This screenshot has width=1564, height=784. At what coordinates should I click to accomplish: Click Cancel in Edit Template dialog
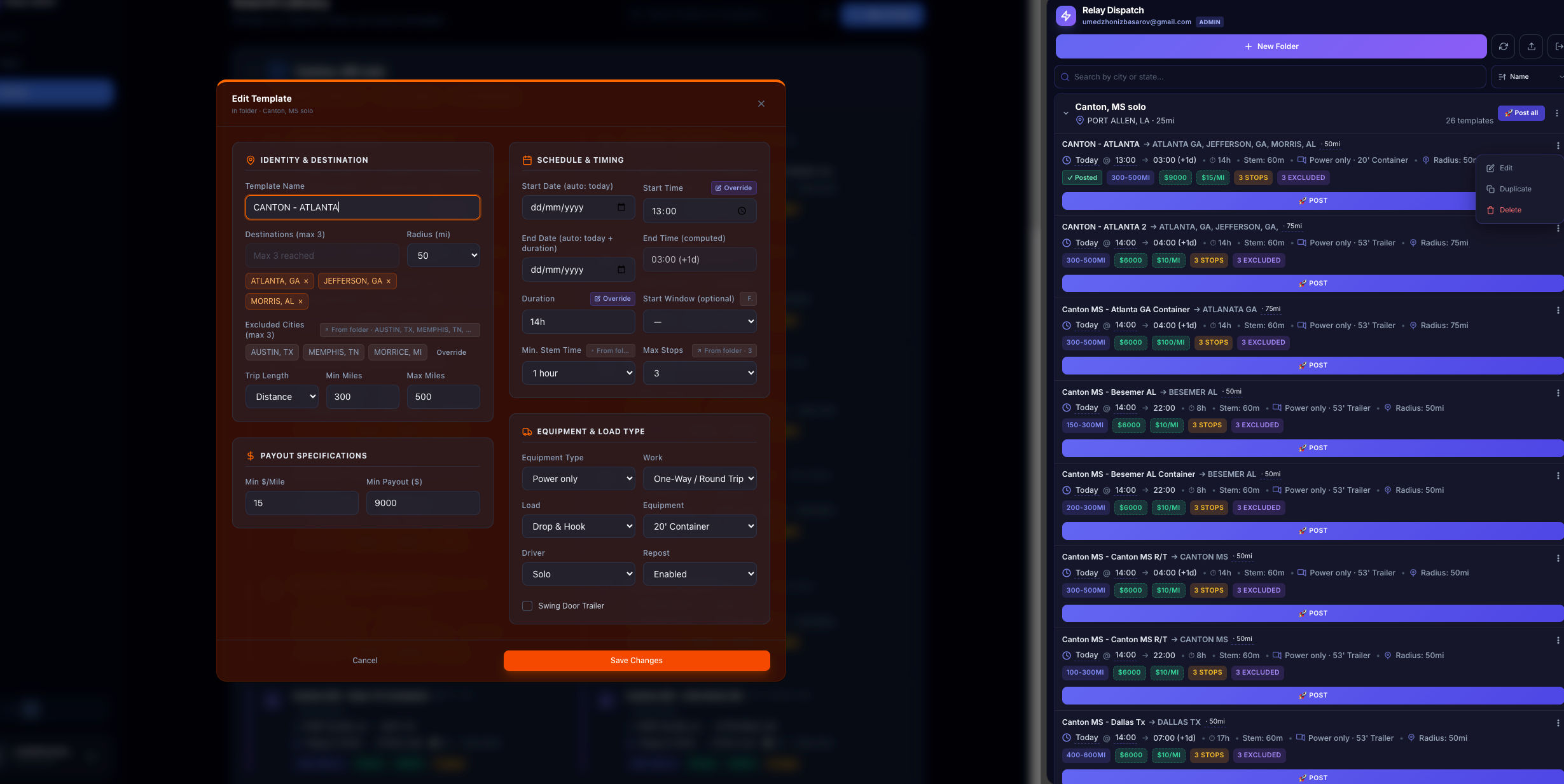point(365,661)
